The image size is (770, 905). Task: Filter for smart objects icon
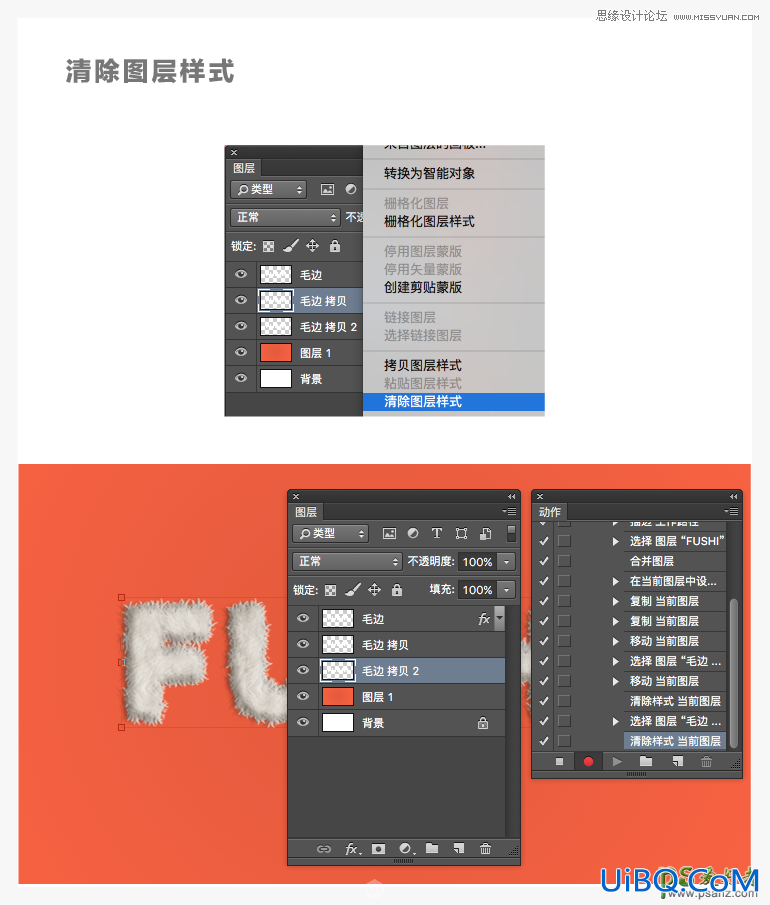coord(486,533)
